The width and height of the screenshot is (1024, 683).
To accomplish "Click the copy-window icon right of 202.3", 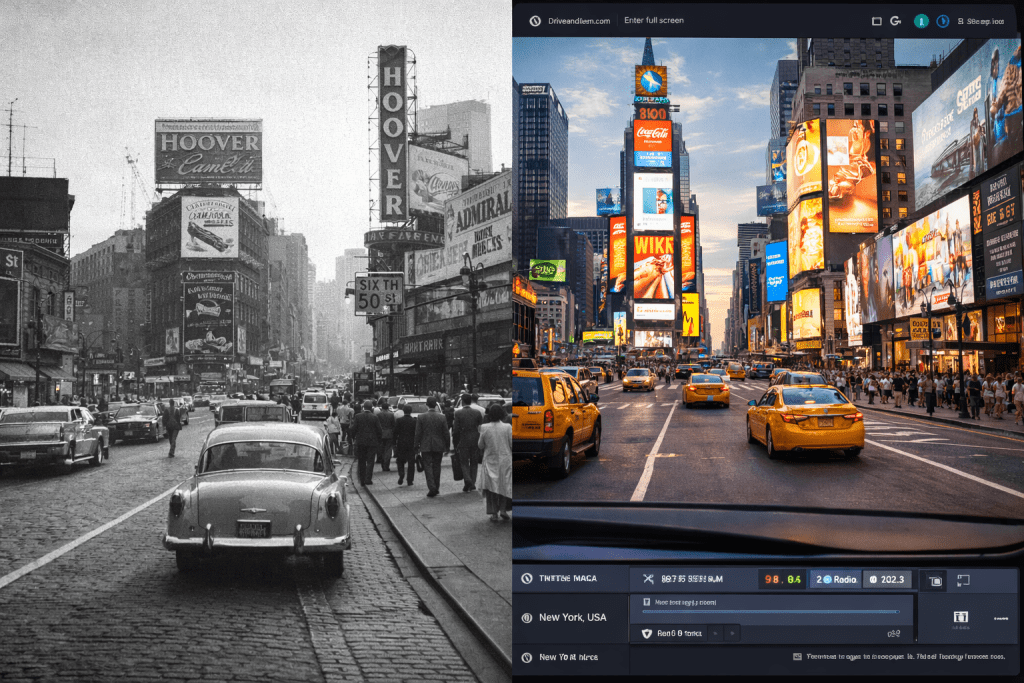I will pos(936,580).
